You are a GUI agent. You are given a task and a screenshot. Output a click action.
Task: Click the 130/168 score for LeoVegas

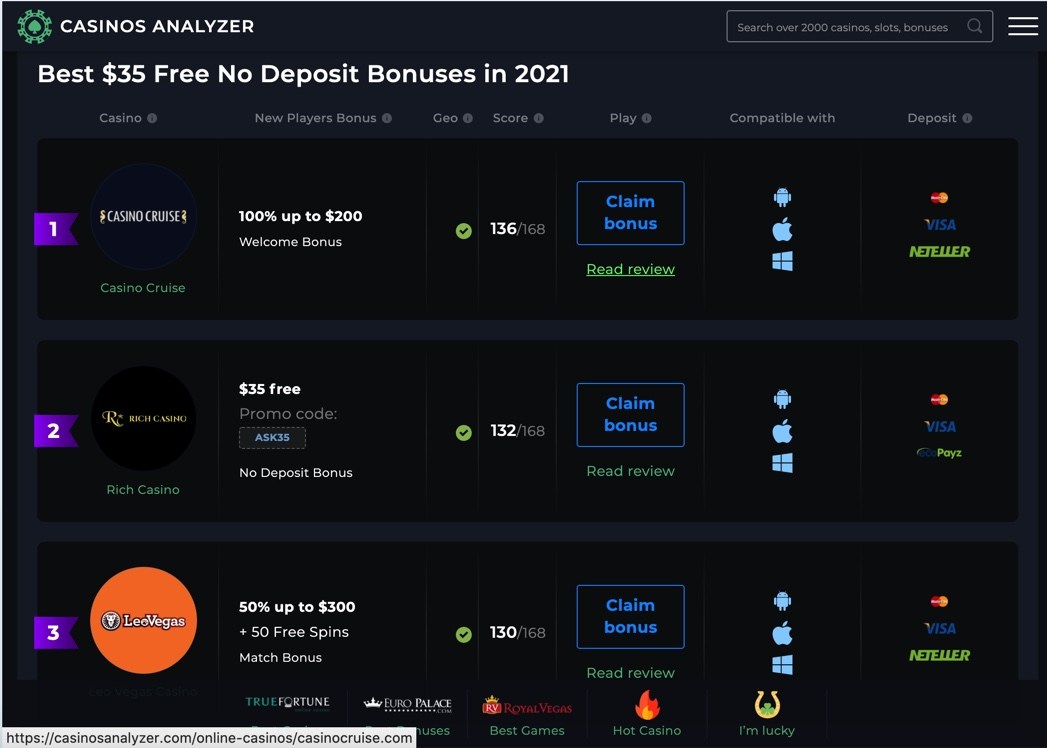517,632
